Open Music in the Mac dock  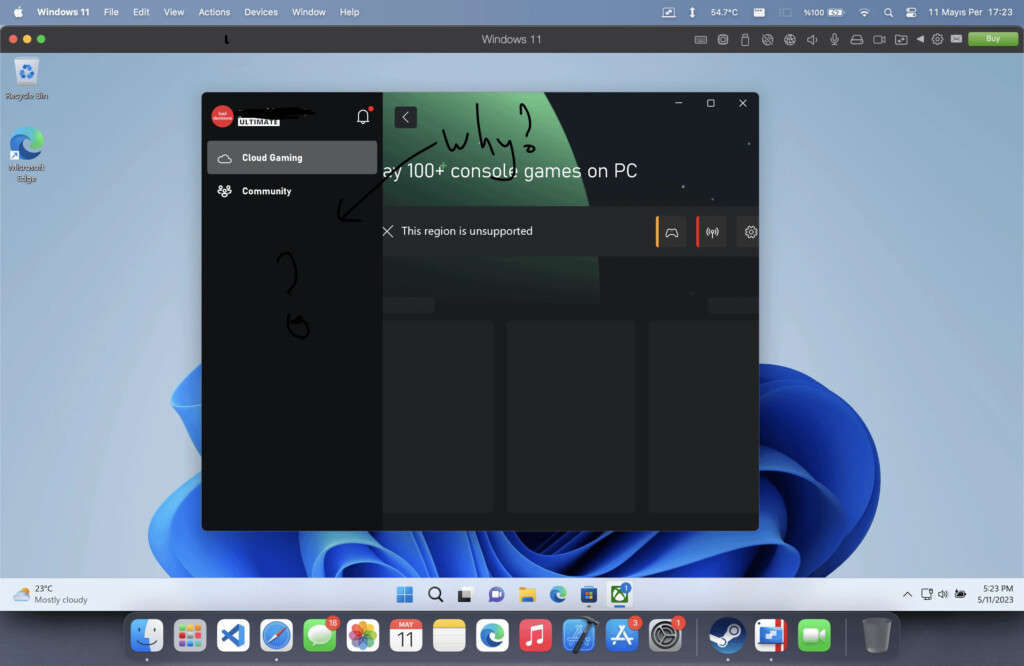pos(535,635)
